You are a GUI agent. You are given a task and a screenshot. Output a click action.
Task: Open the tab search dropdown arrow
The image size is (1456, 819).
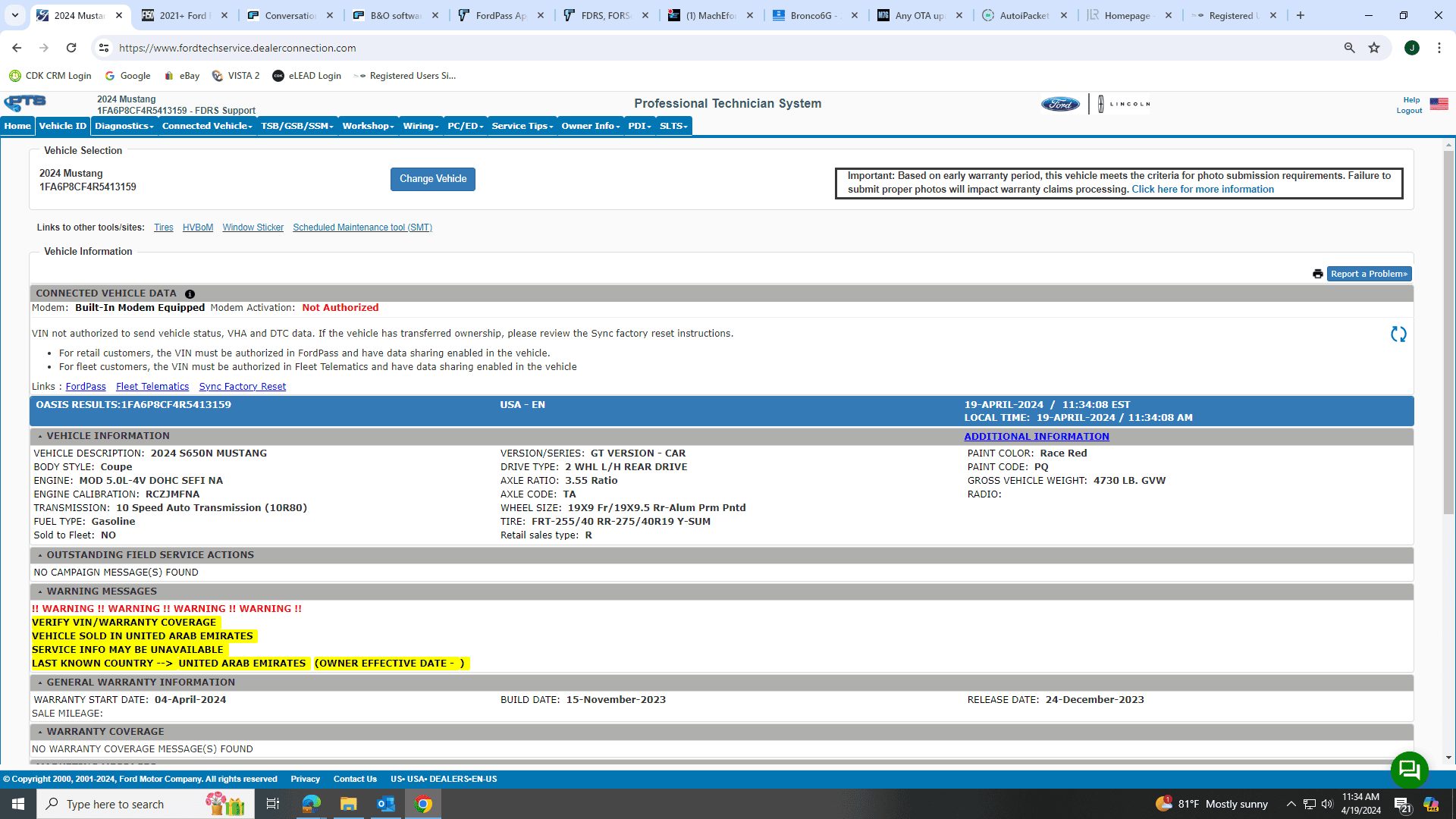14,15
